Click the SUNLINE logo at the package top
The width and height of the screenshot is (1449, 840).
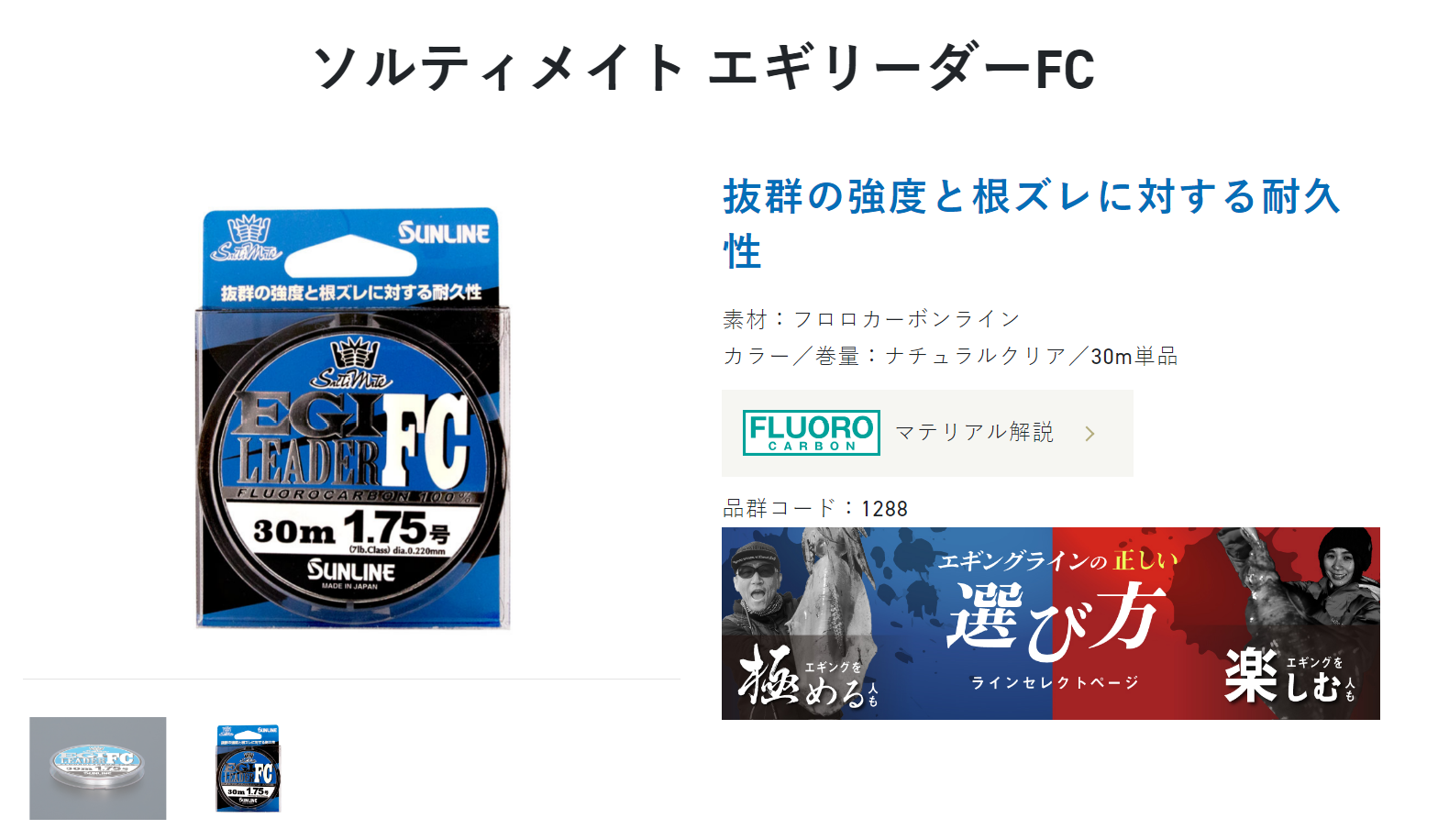pos(443,233)
